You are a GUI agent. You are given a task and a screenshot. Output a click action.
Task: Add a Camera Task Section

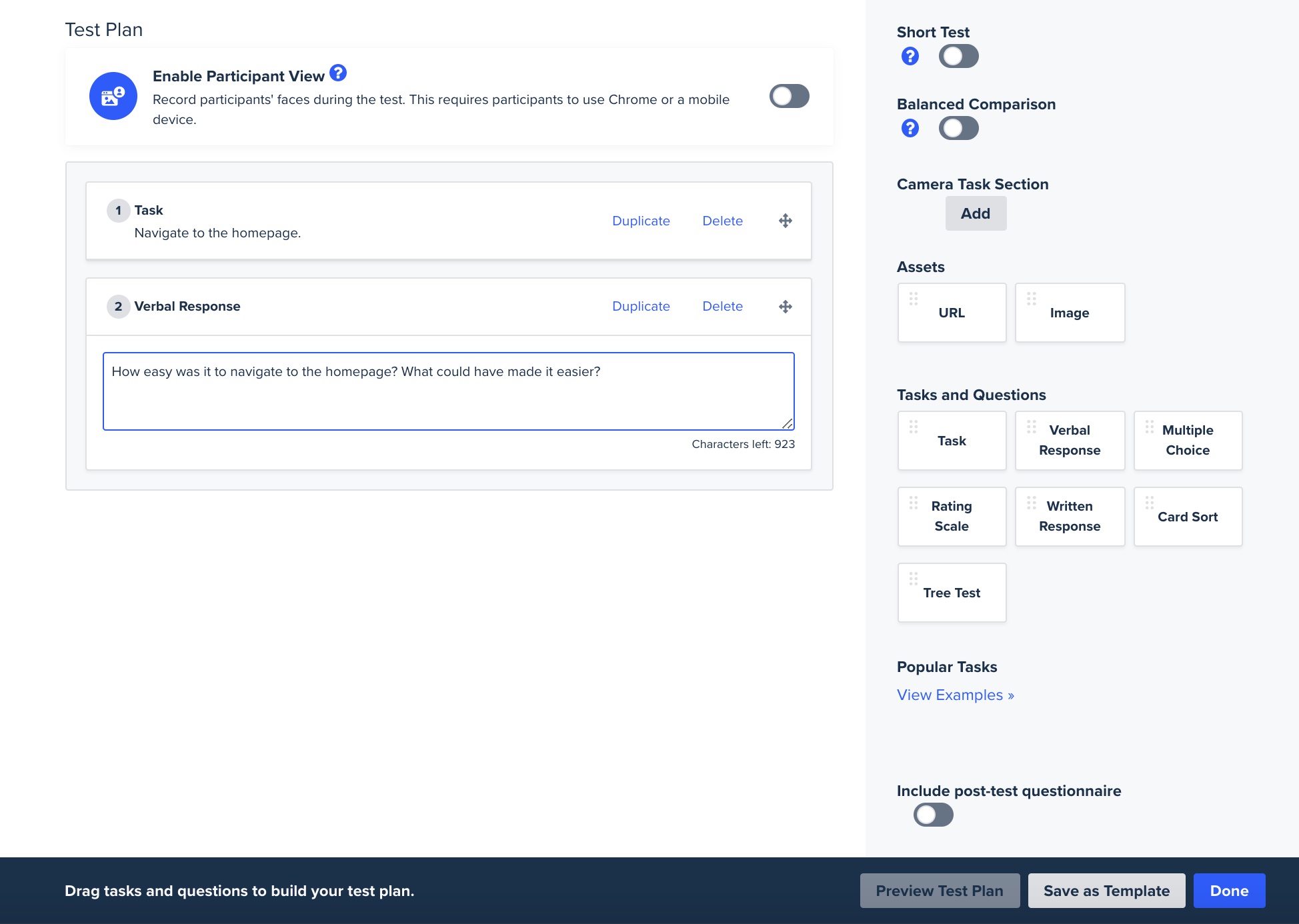(x=976, y=213)
